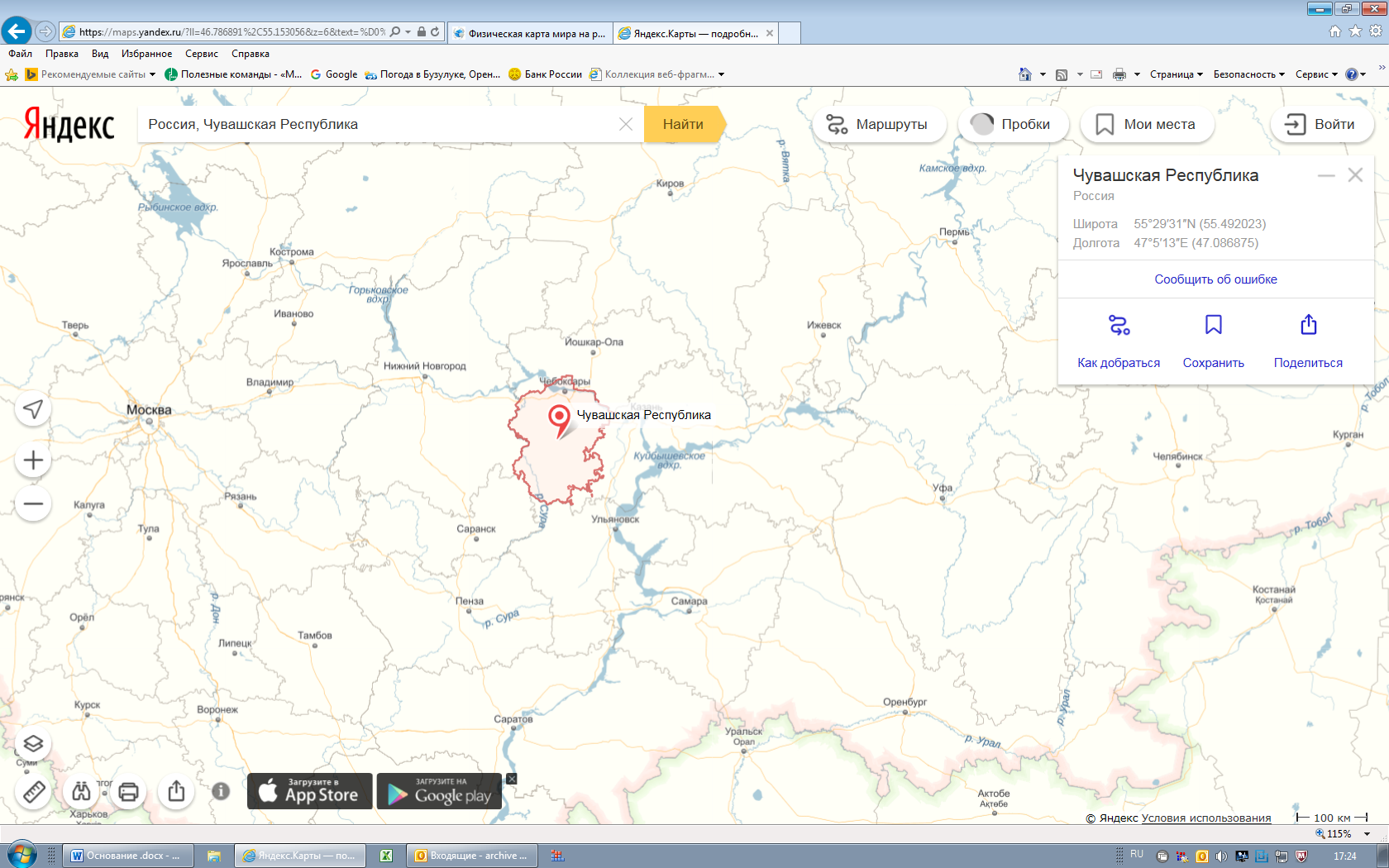Click Условия использования link

pos(1206,818)
